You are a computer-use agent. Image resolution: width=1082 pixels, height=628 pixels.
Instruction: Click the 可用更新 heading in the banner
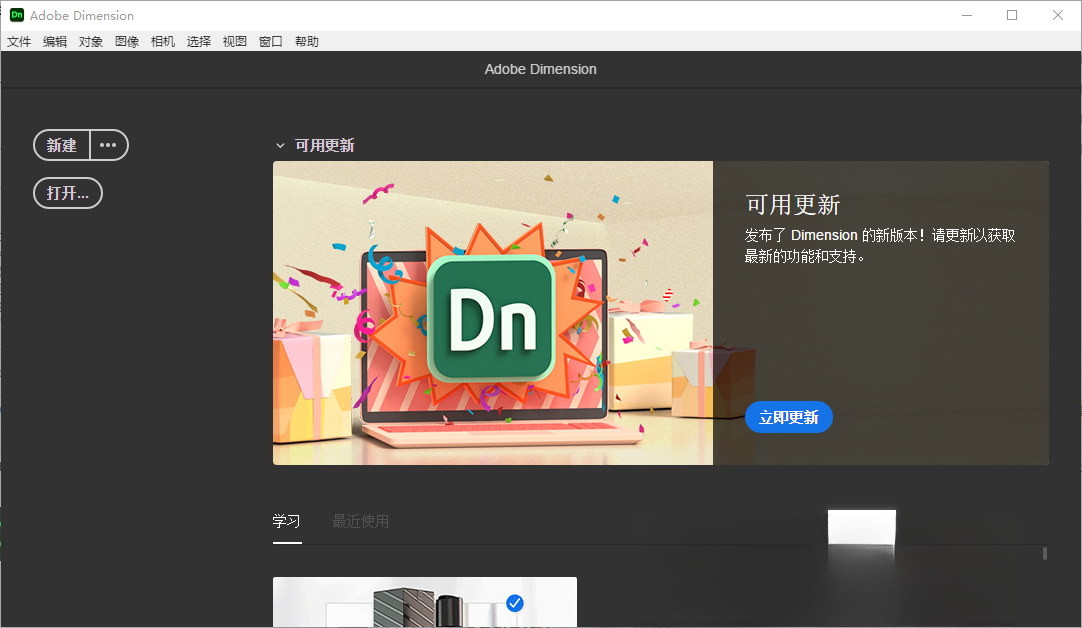coord(793,205)
